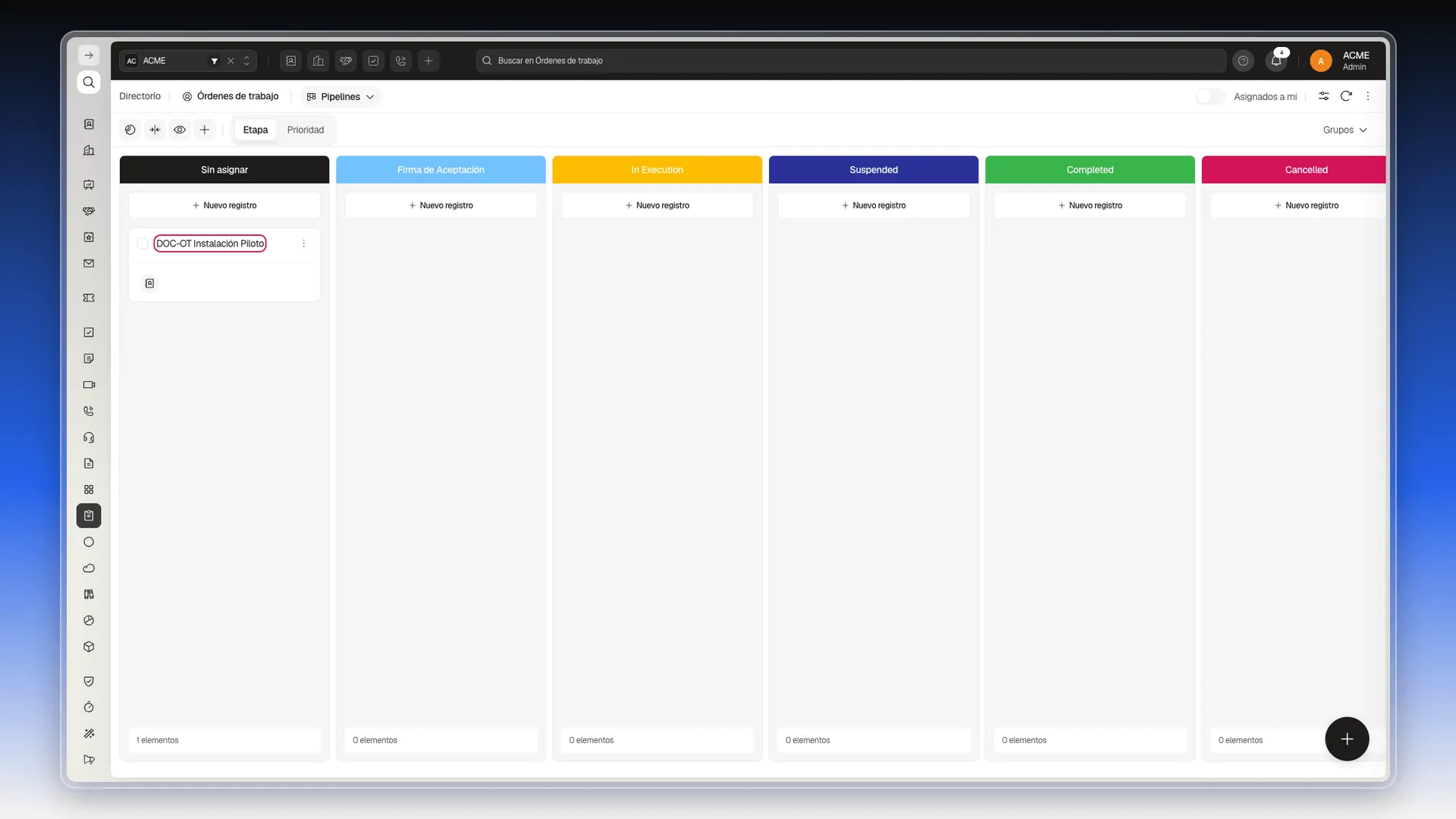Open the video camera sidebar icon
This screenshot has width=1456, height=819.
tap(89, 384)
